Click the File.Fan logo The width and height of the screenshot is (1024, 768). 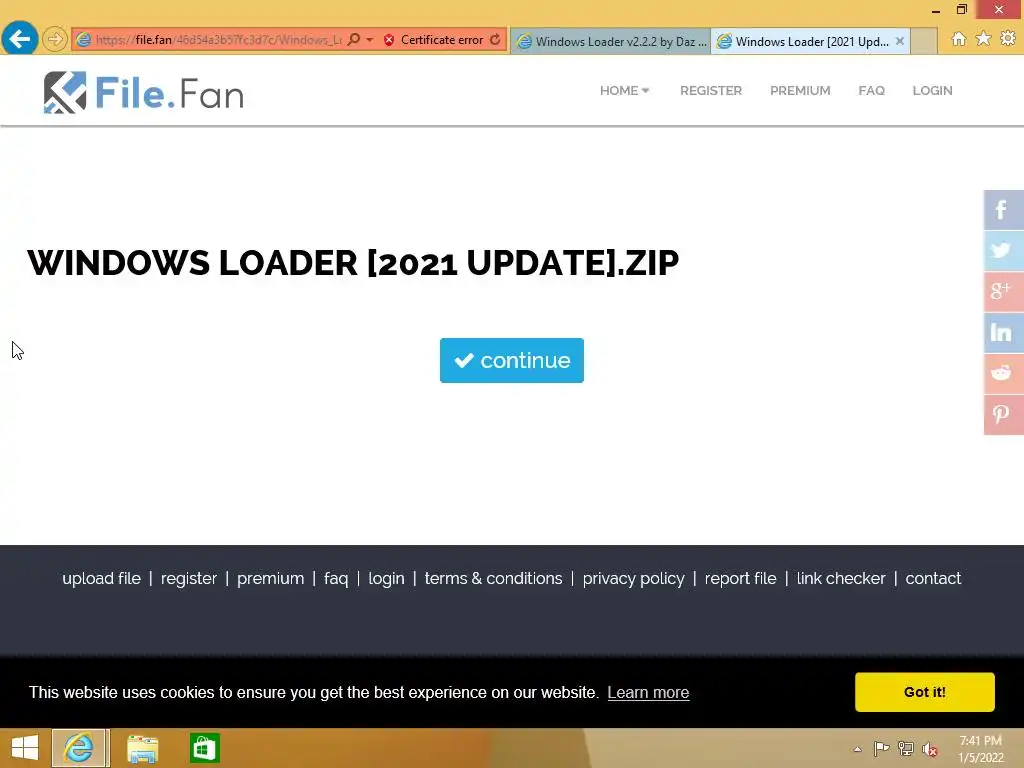144,93
